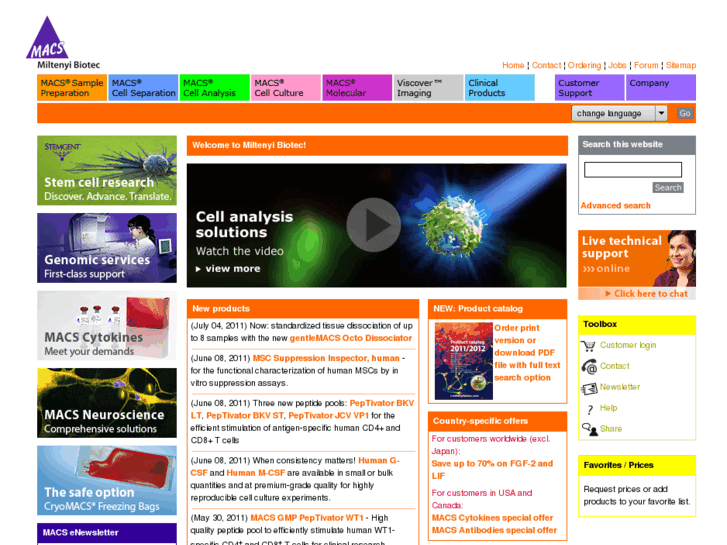Click the Click here to chat link

646,294
